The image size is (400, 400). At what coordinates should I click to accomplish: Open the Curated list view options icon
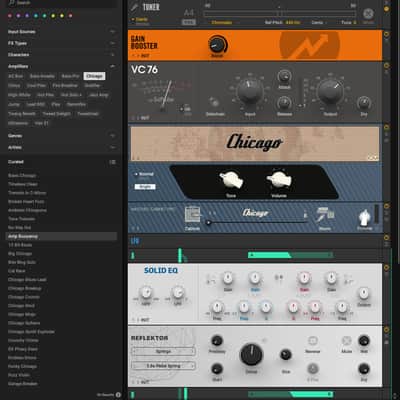tap(113, 162)
